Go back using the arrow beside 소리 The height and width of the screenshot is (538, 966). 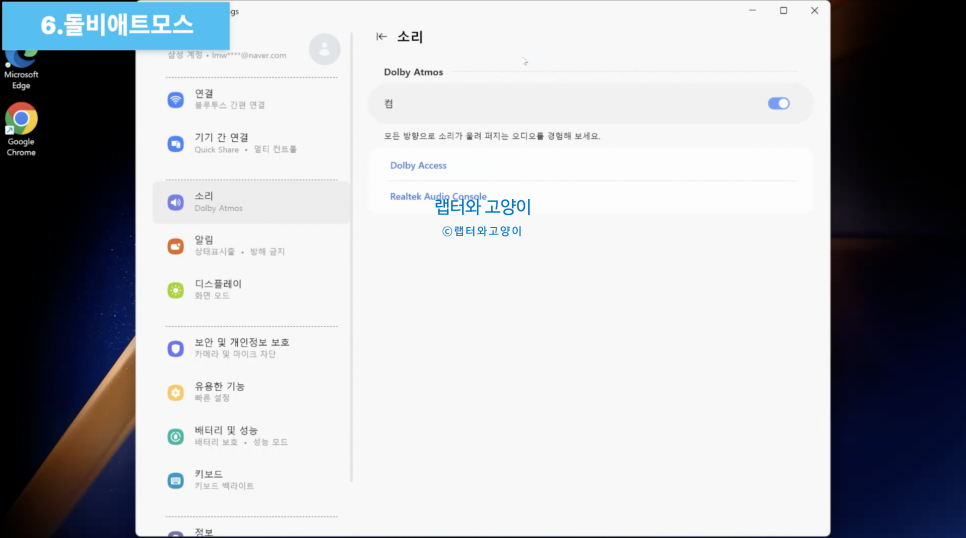[x=381, y=37]
